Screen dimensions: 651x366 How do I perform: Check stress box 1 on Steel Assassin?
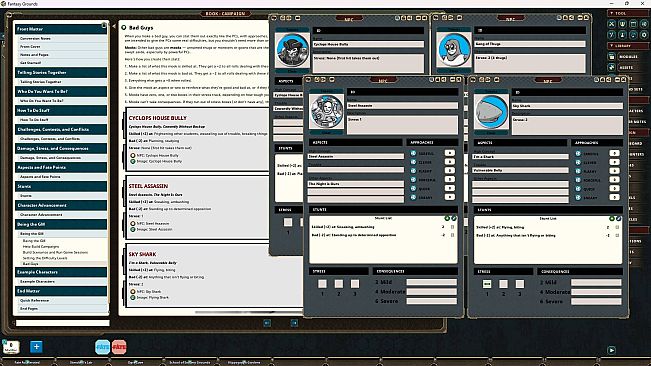pyautogui.click(x=322, y=284)
